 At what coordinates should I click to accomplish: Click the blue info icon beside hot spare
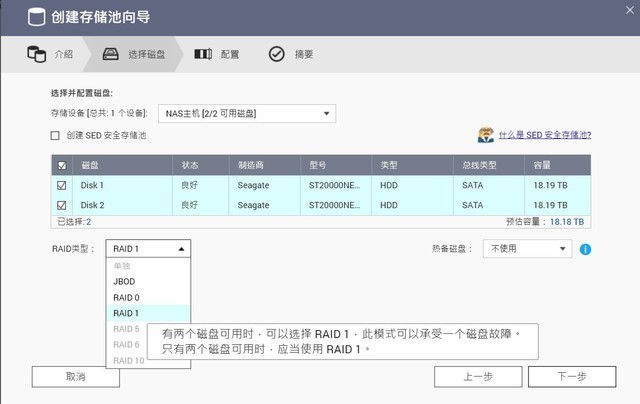[x=585, y=249]
